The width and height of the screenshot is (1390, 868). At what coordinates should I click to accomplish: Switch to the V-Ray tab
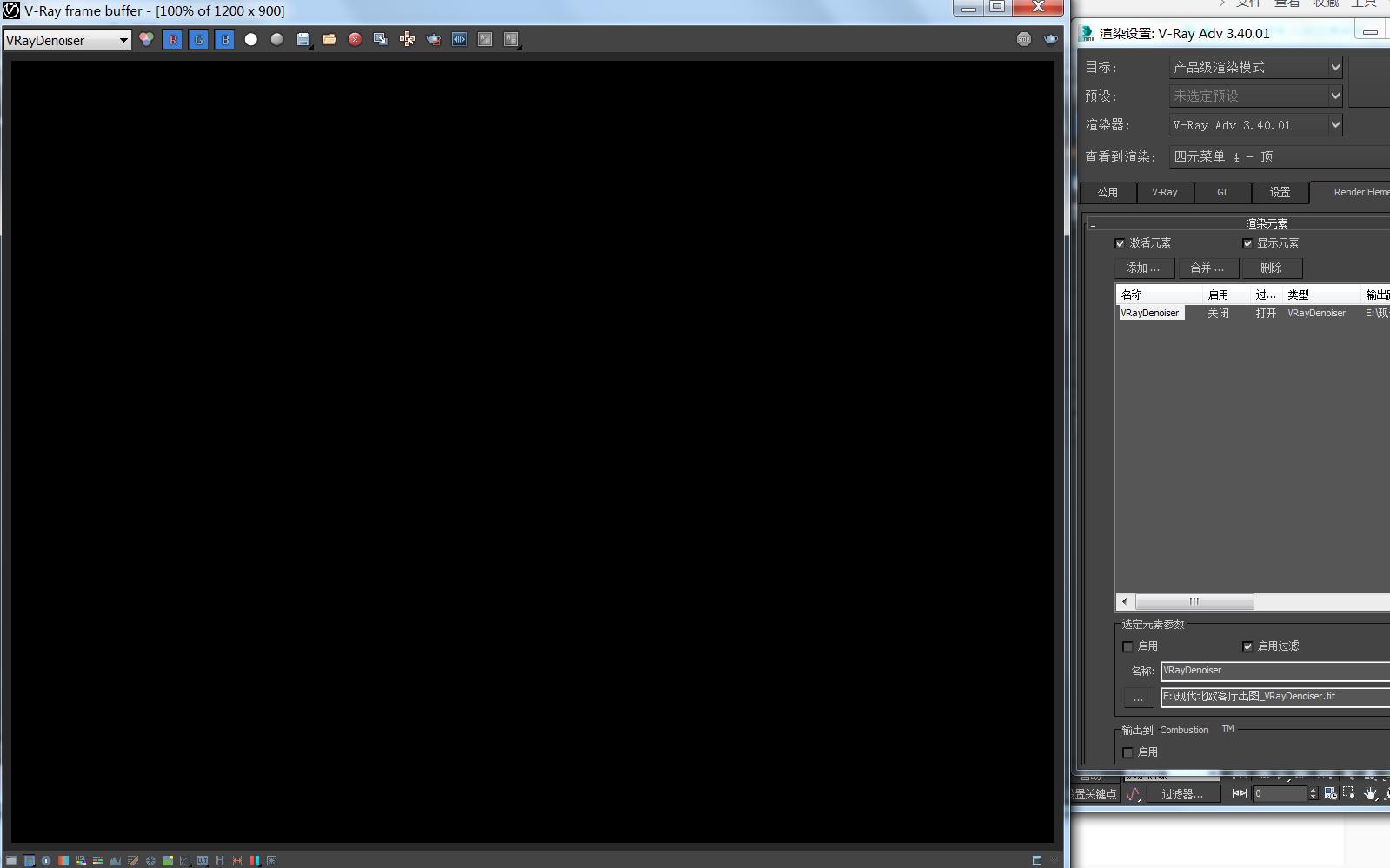click(1165, 192)
